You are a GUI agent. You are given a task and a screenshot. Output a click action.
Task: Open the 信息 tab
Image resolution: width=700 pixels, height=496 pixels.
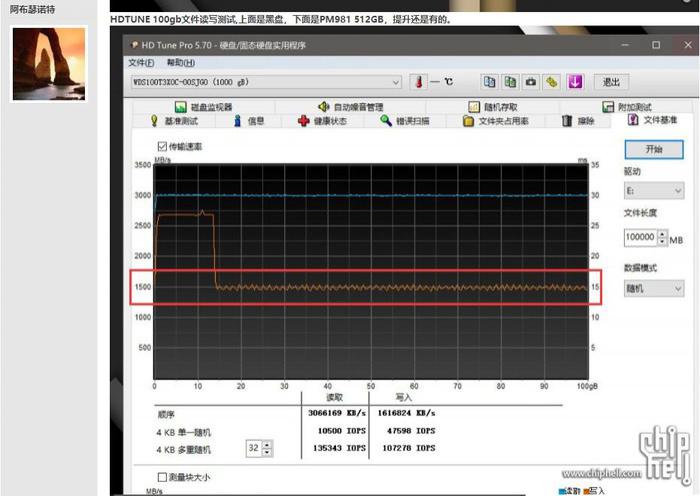pos(249,121)
